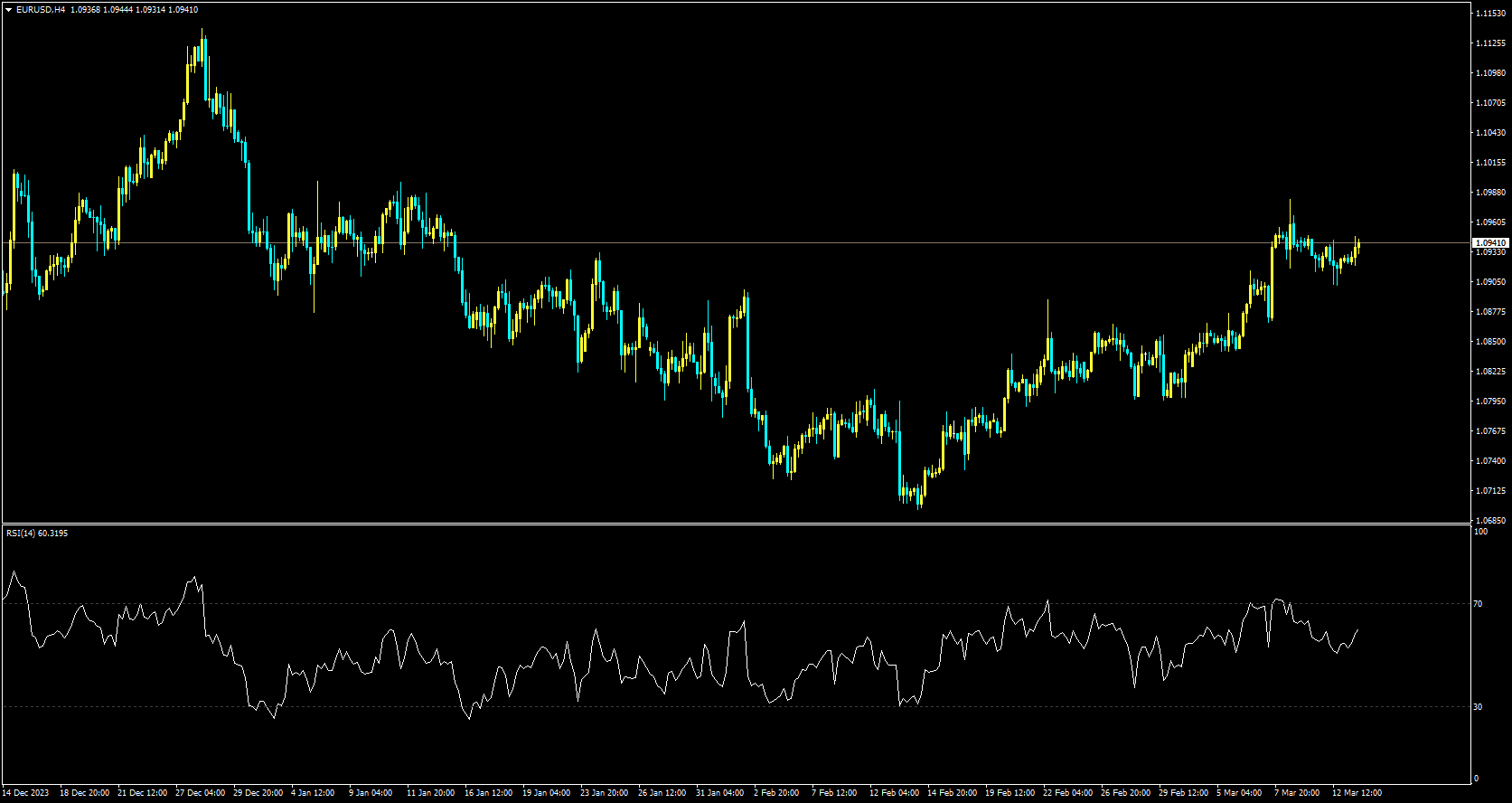Click the time label 19 Feb 12:00
This screenshot has height=803, width=1512.
[x=1010, y=793]
